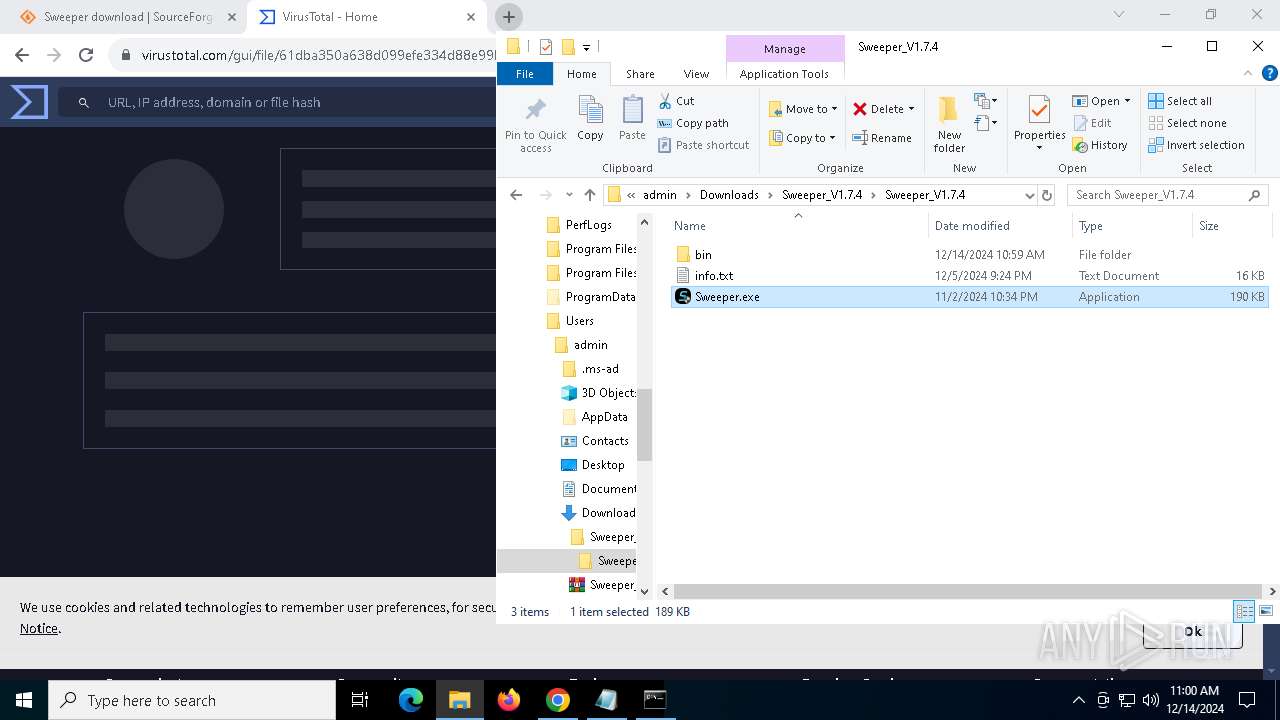Open file Properties from ribbon
1280x720 pixels.
[1039, 124]
